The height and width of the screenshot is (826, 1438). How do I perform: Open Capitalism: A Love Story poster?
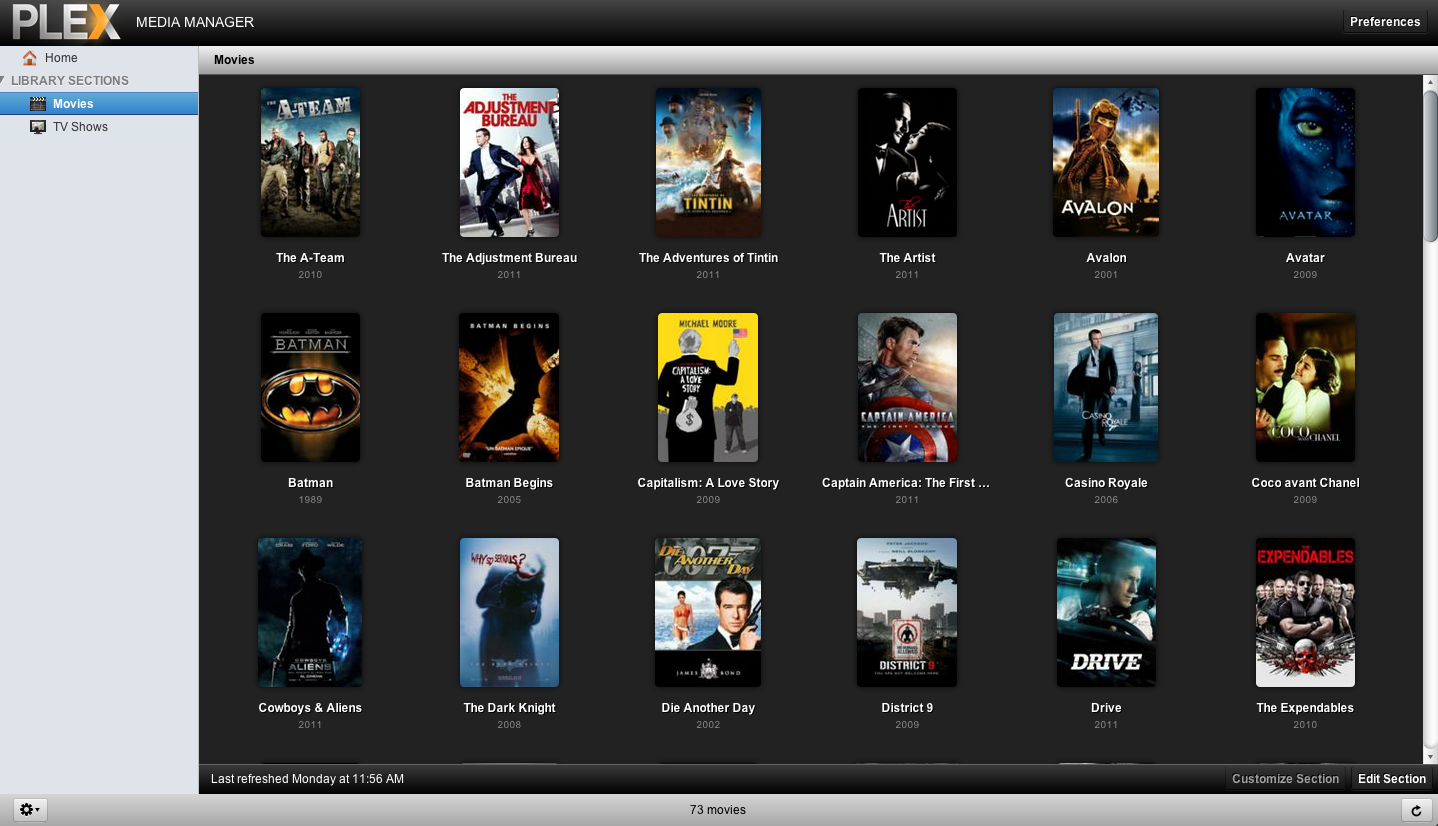click(708, 387)
